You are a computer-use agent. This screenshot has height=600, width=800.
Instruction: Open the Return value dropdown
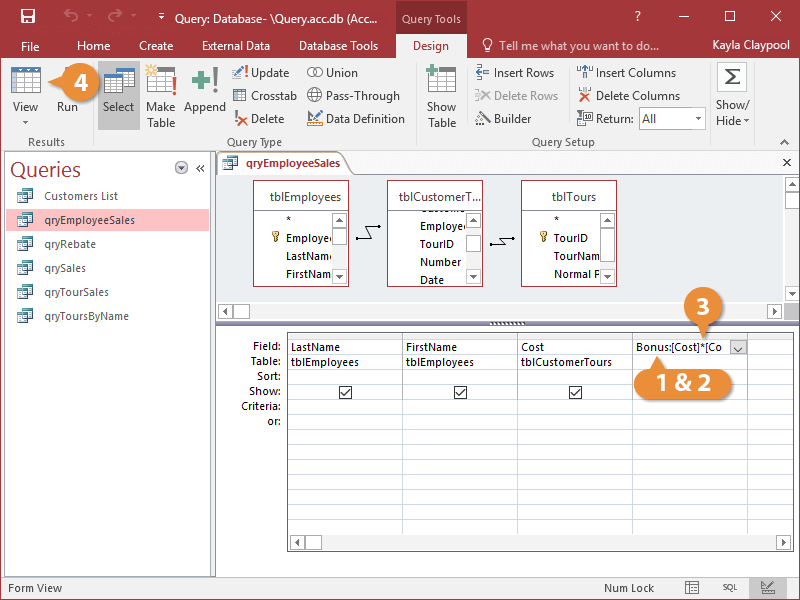click(698, 119)
